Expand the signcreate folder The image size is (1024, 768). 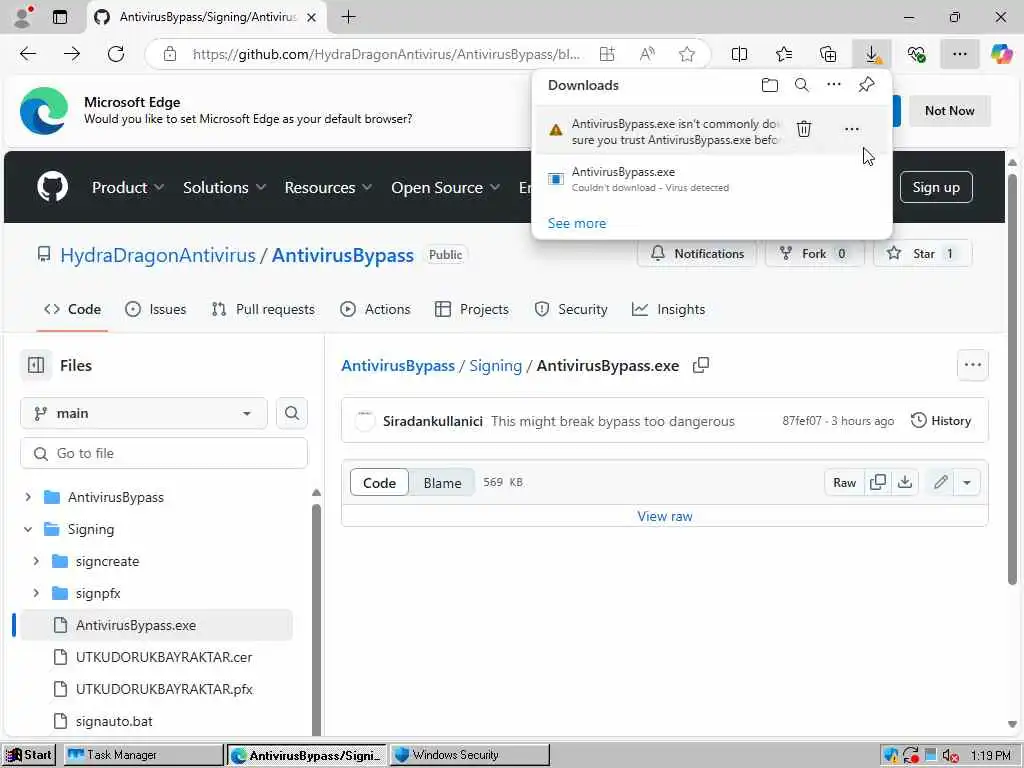point(36,562)
